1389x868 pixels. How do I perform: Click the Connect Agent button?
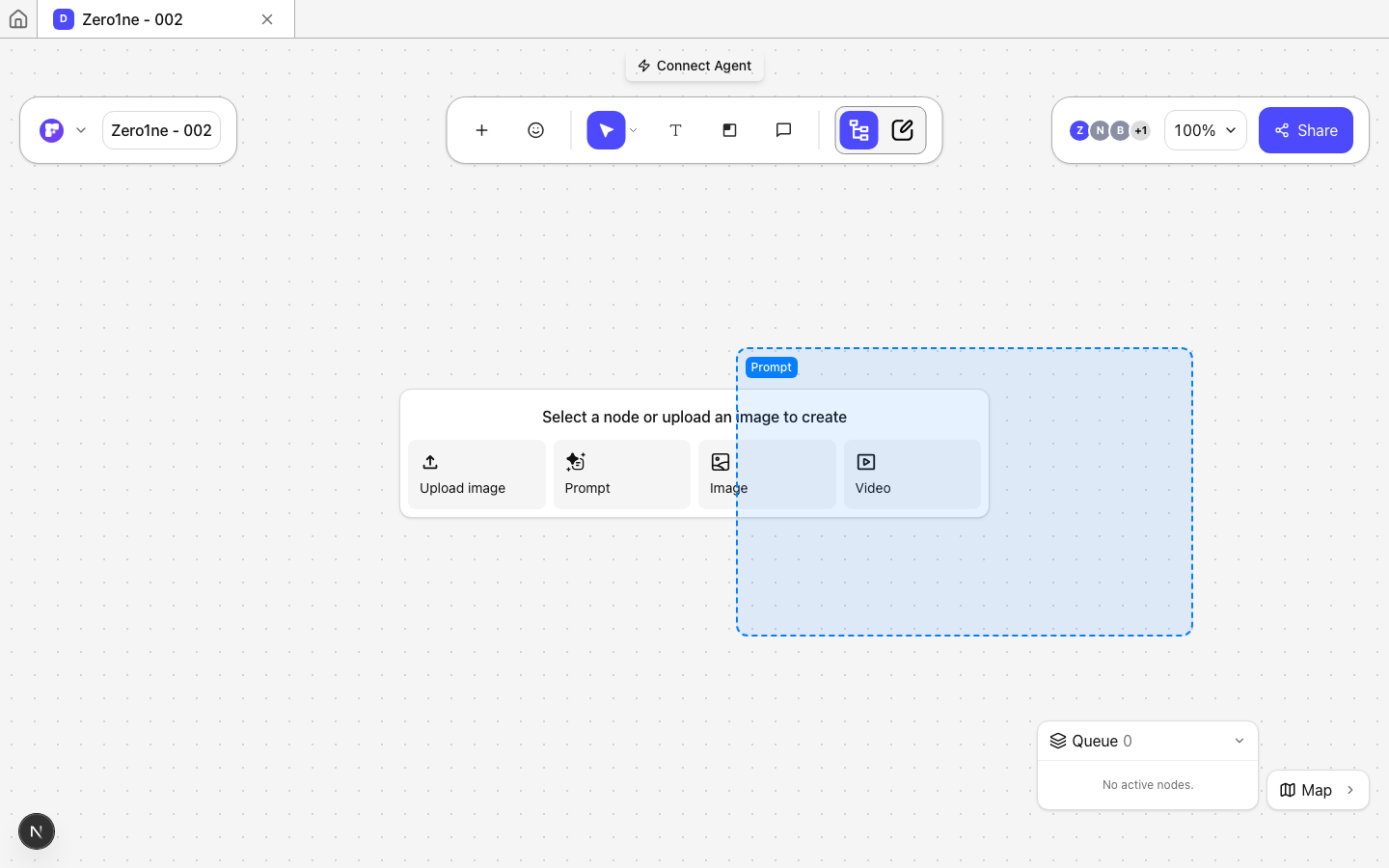tap(694, 66)
